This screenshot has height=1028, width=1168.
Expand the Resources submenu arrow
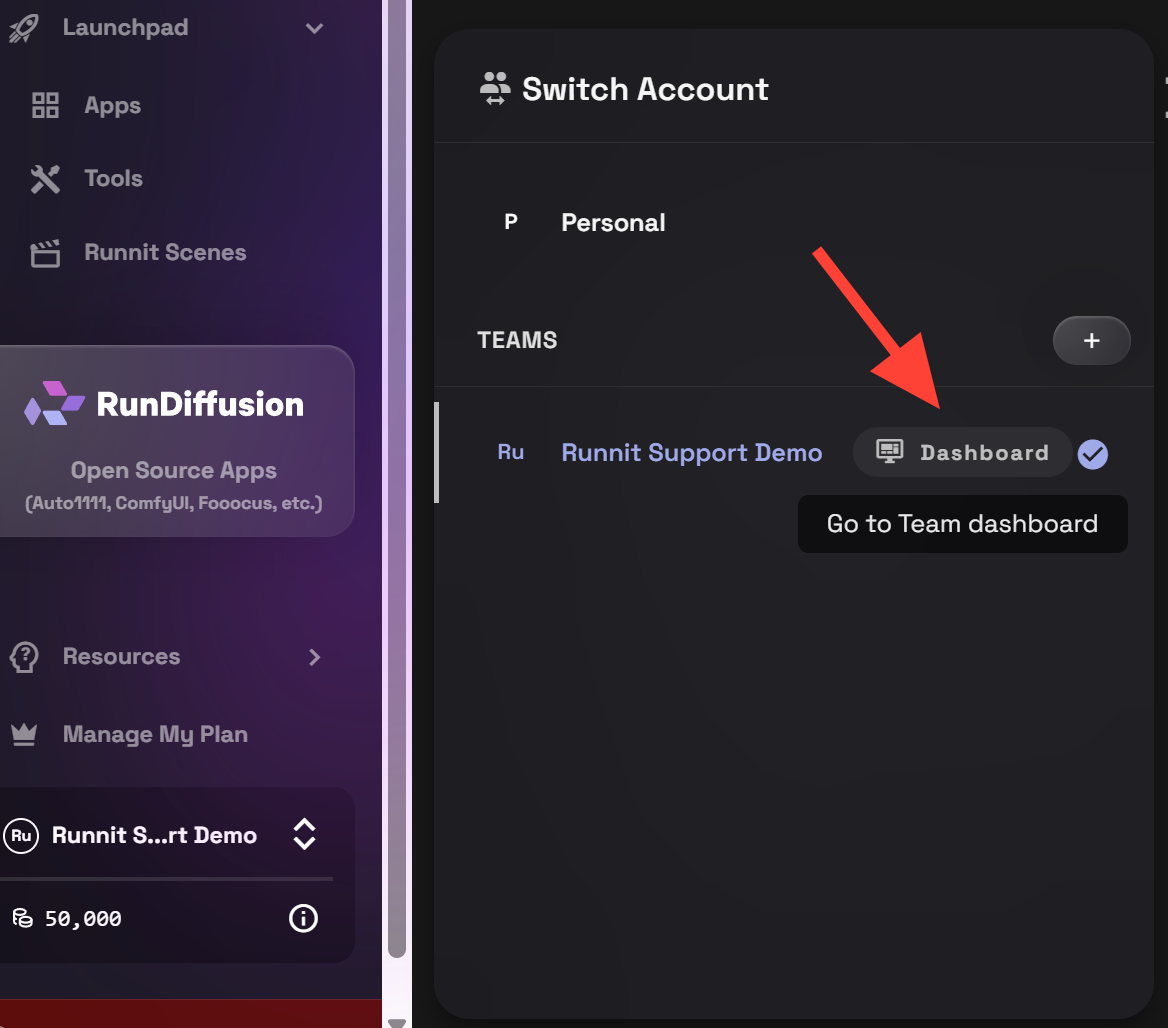pos(314,657)
